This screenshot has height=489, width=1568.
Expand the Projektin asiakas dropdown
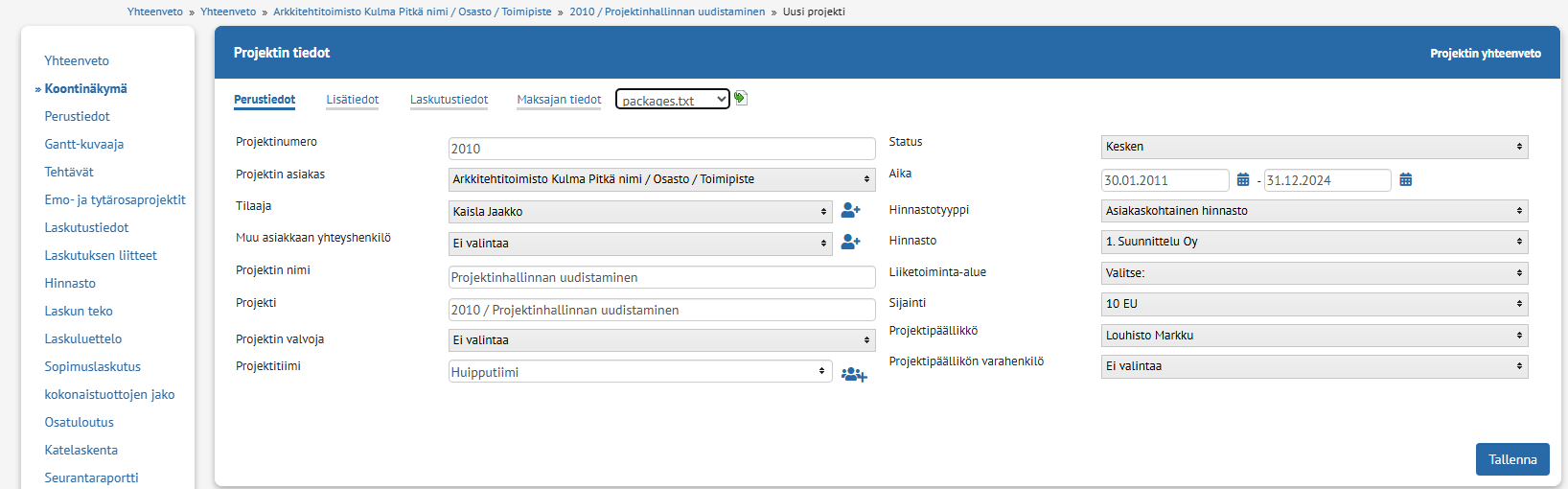coord(662,179)
